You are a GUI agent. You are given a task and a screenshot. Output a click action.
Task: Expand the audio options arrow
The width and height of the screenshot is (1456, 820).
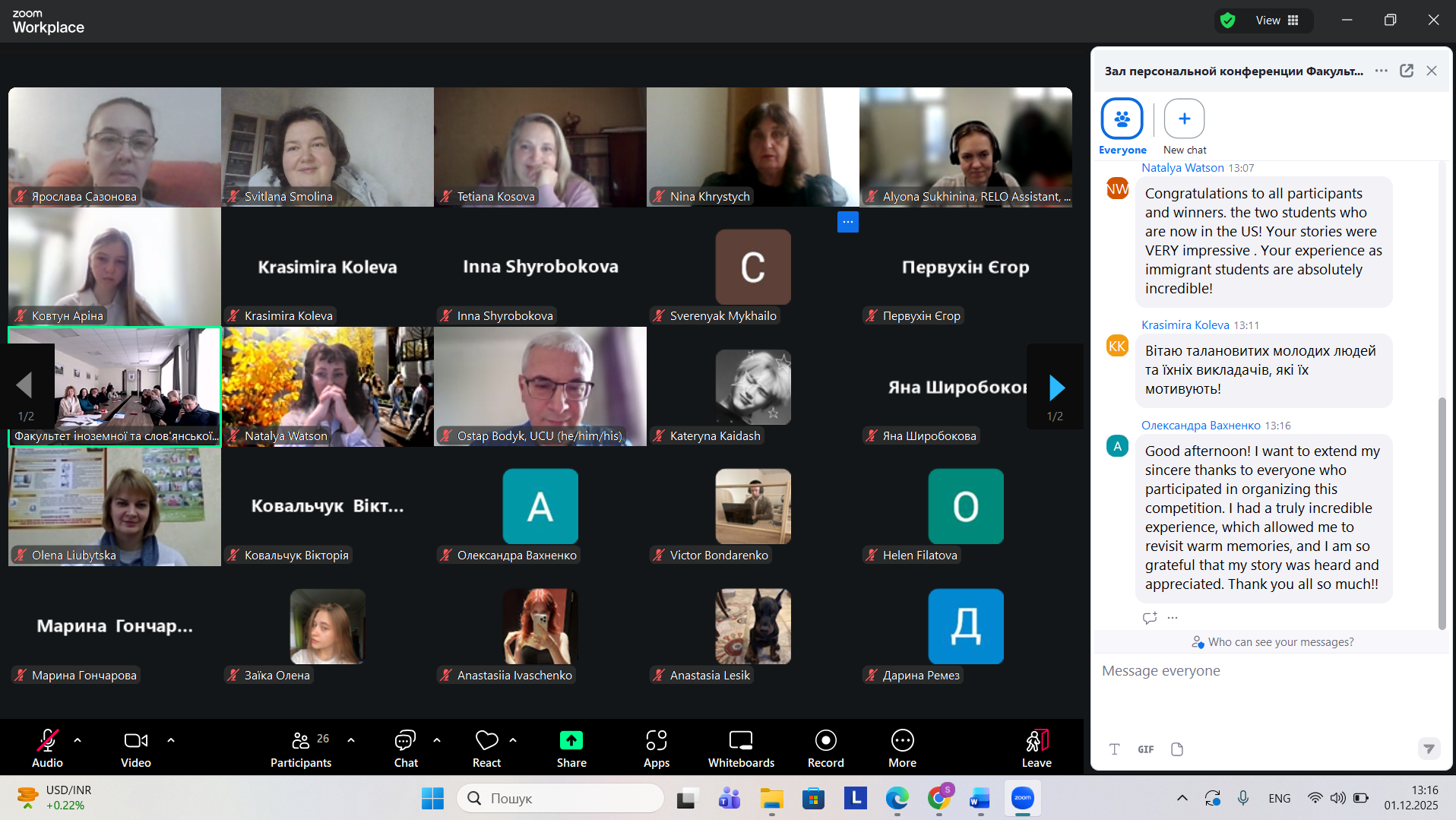[78, 739]
